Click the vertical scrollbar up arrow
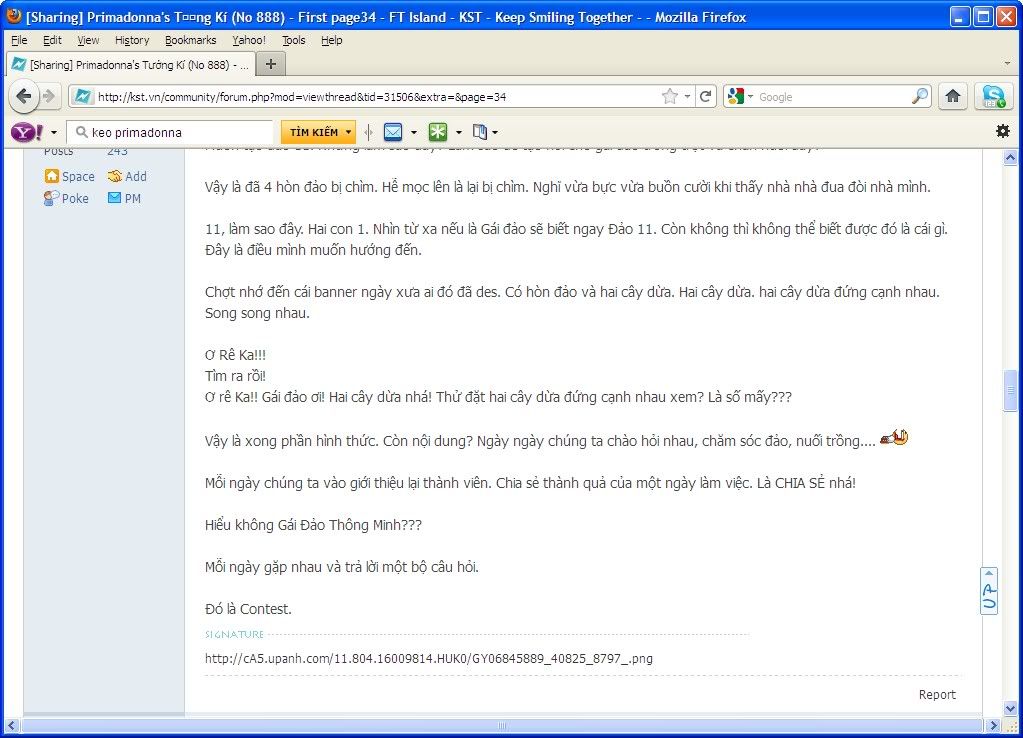The image size is (1023, 738). pyautogui.click(x=1010, y=157)
